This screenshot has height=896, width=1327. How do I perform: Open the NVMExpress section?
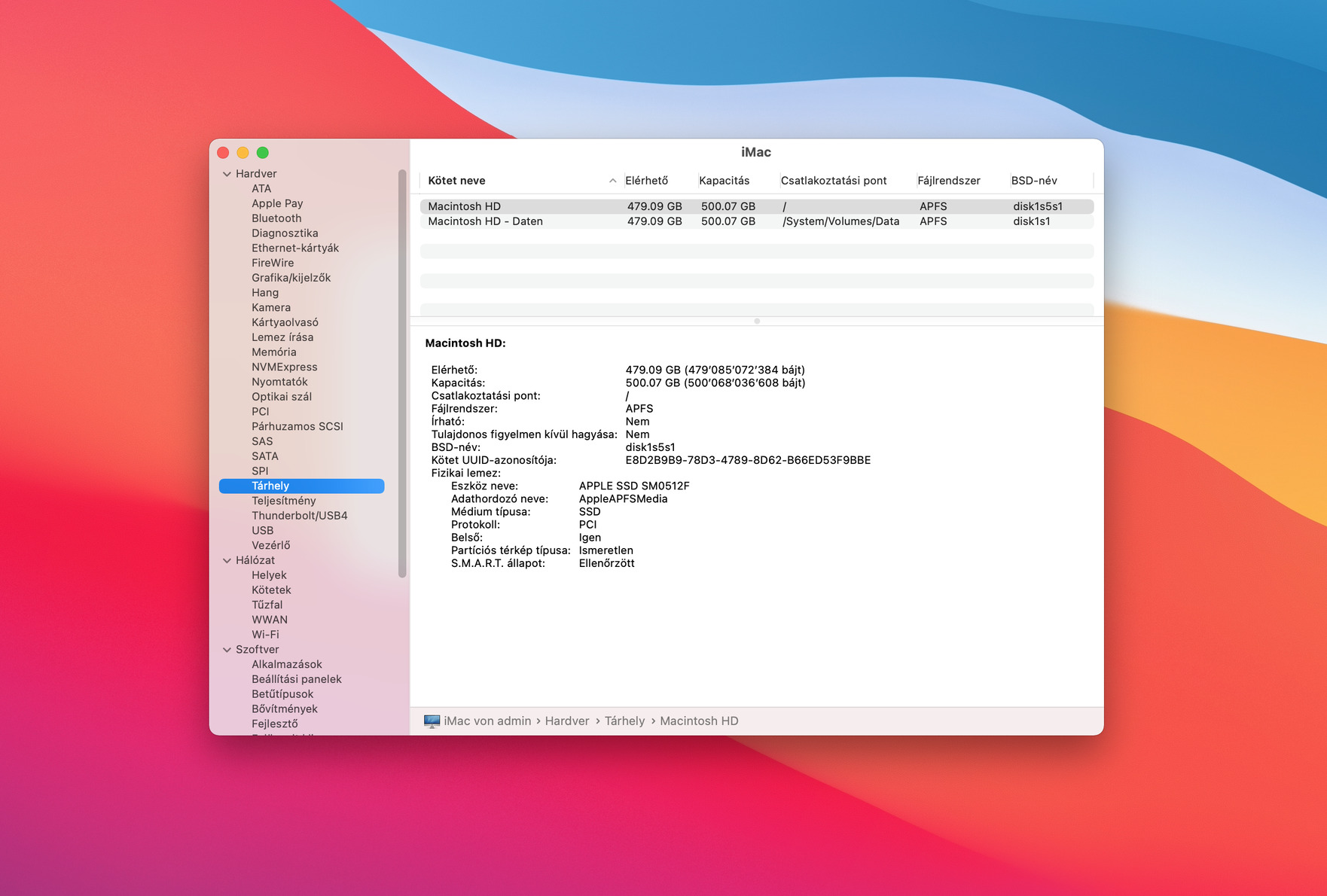[285, 367]
